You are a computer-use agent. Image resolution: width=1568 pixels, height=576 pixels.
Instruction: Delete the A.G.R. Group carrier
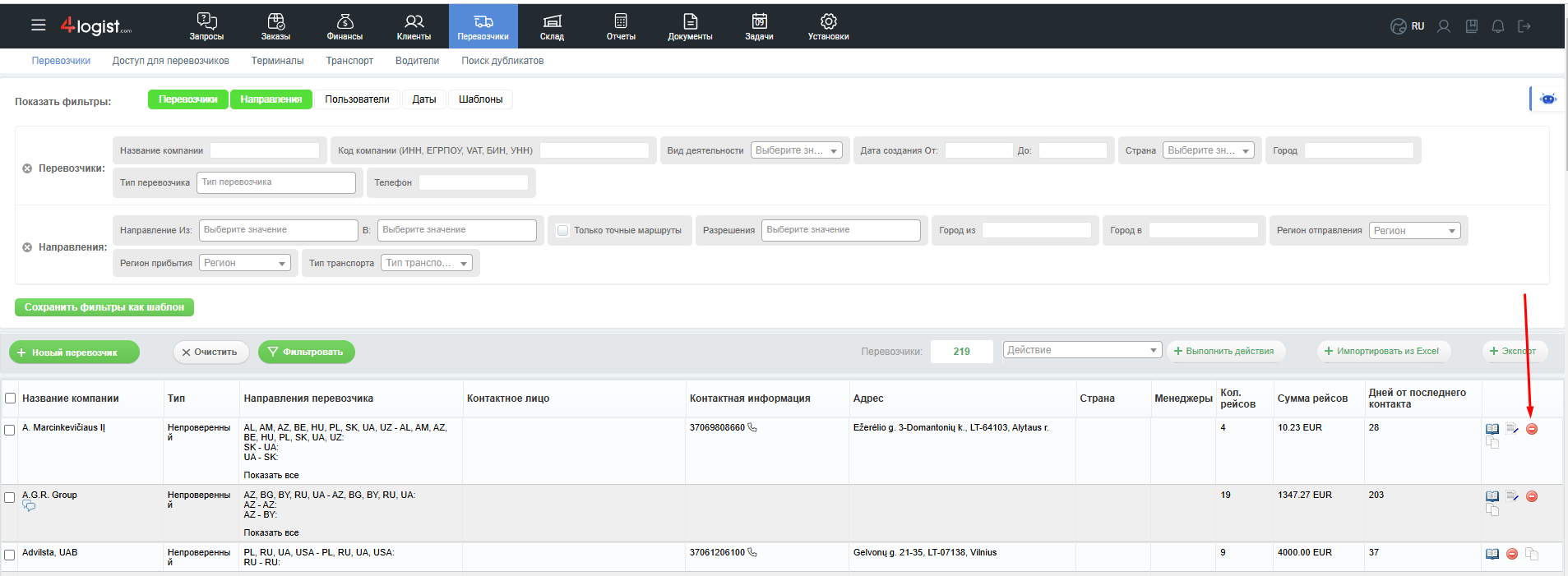[1532, 496]
